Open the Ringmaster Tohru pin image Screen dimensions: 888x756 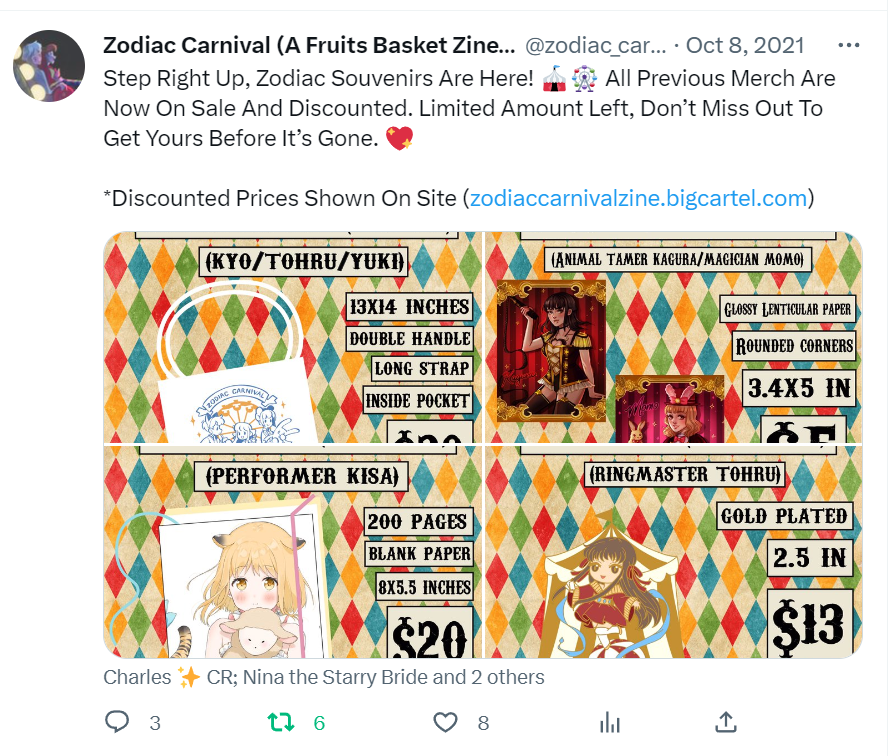pyautogui.click(x=674, y=552)
